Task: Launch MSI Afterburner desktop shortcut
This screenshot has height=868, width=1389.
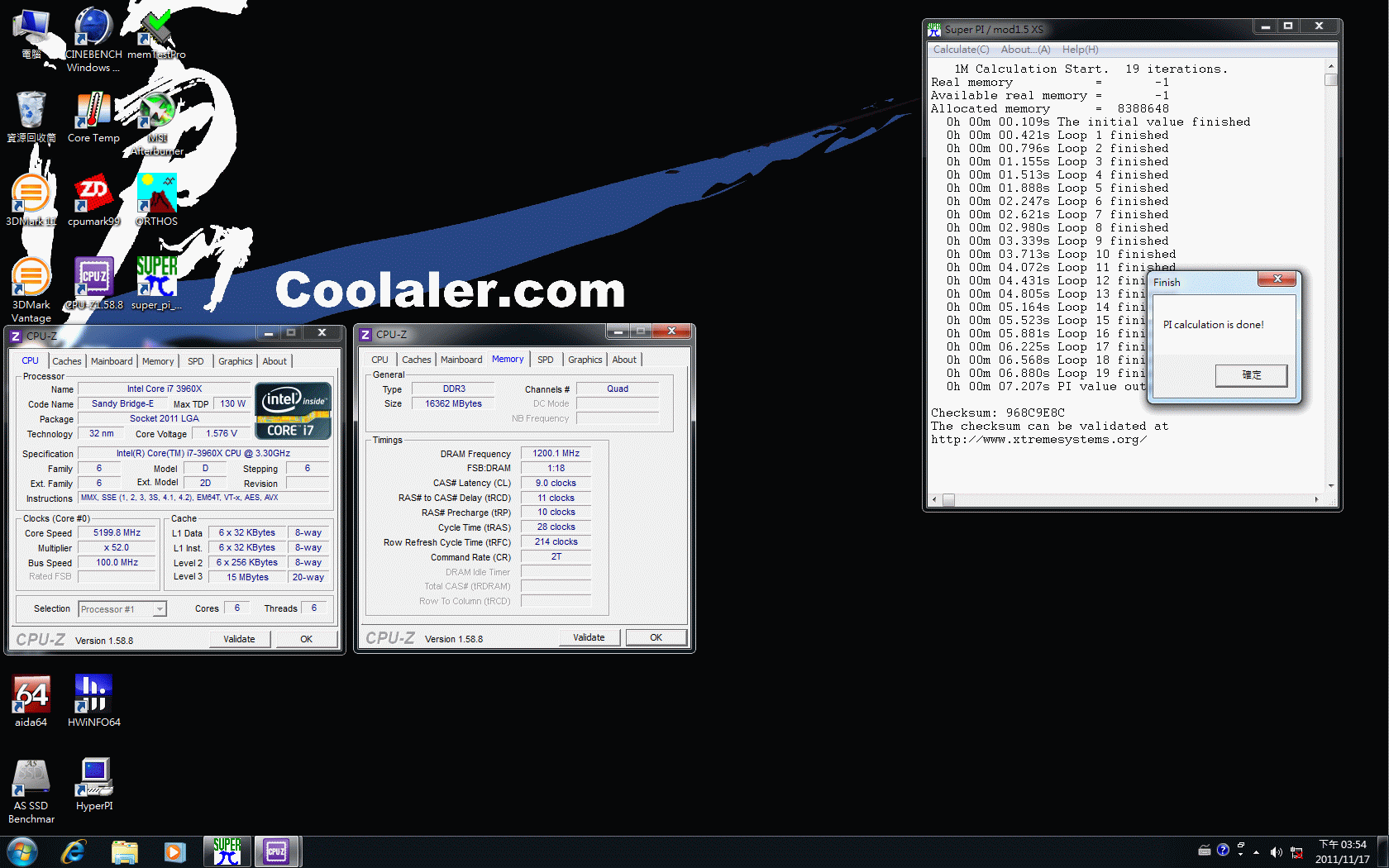Action: click(x=156, y=124)
